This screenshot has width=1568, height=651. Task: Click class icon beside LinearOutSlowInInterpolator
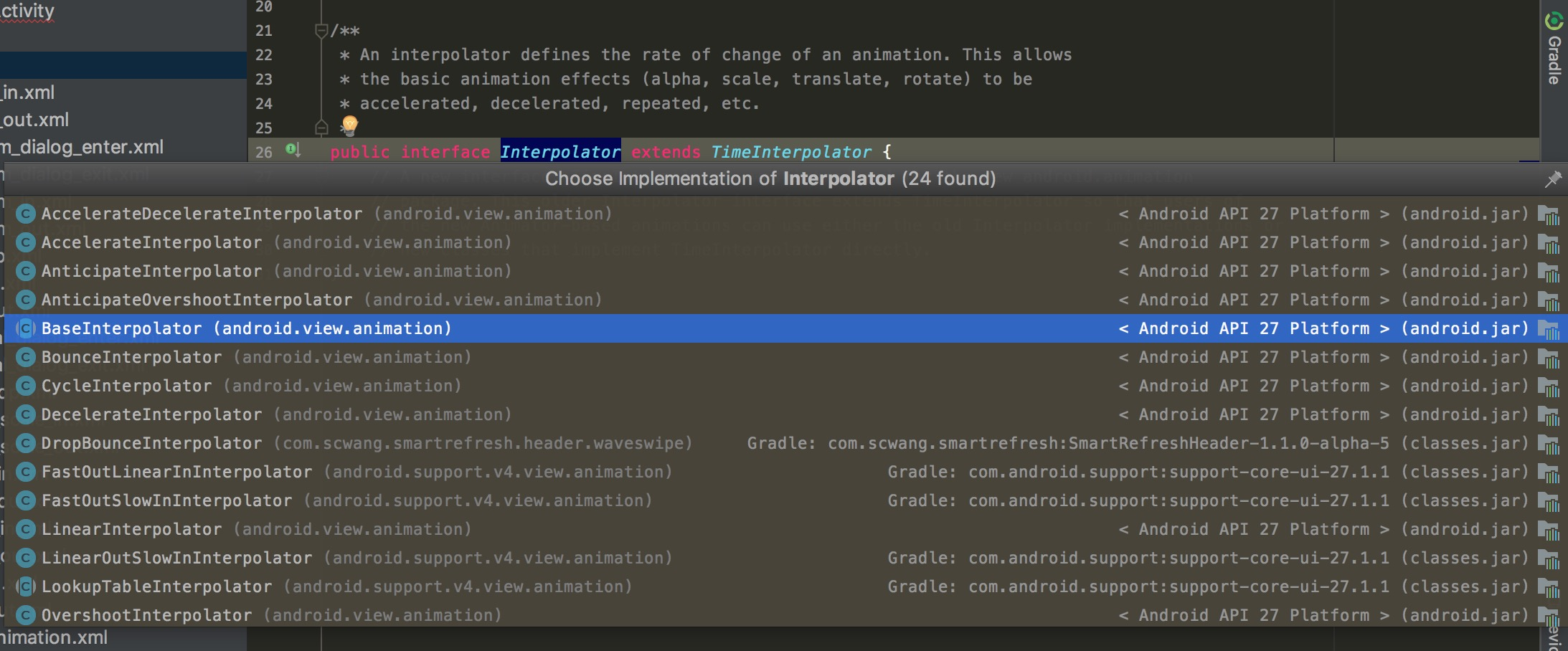(x=26, y=558)
